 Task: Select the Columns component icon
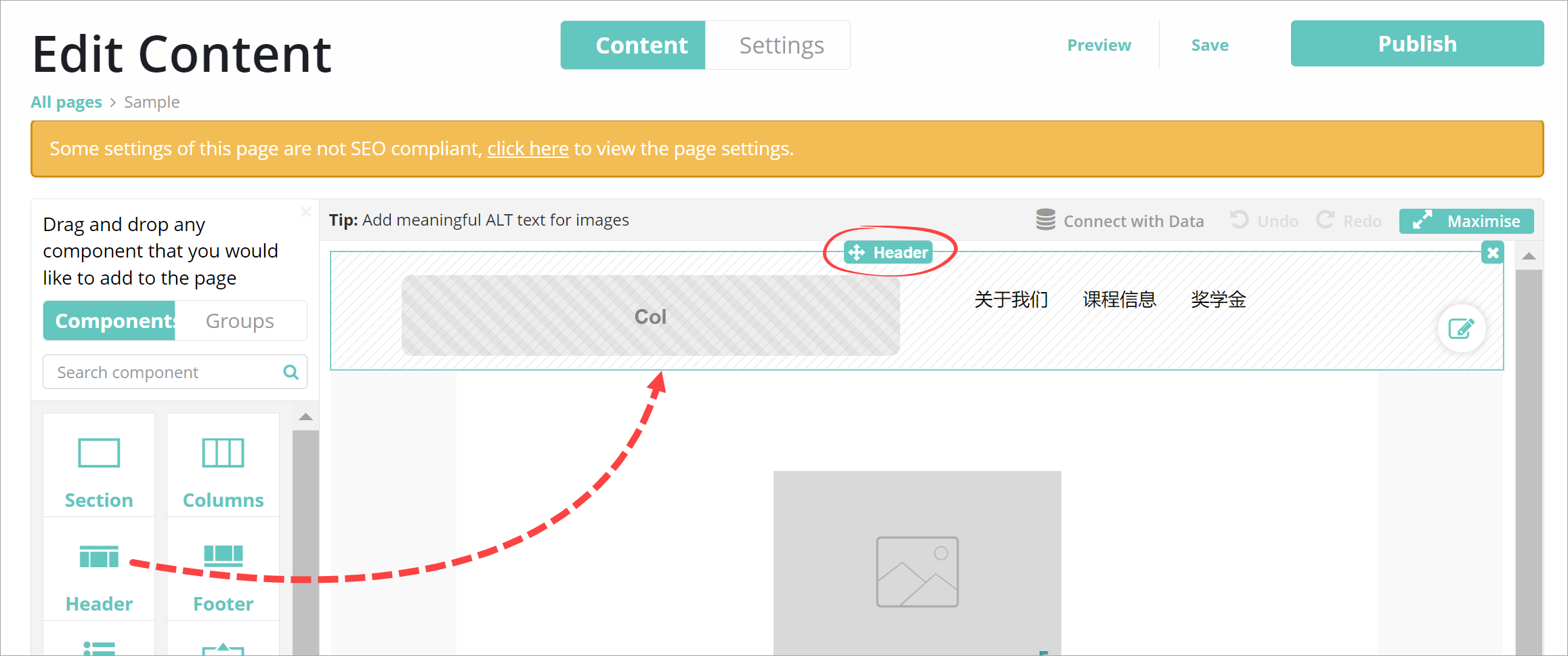223,453
